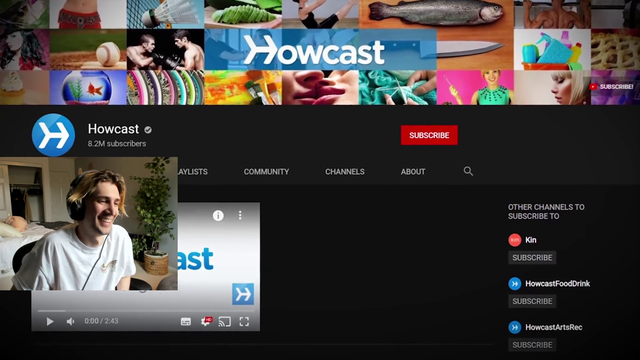Enter fullscreen mode in video player

click(244, 322)
